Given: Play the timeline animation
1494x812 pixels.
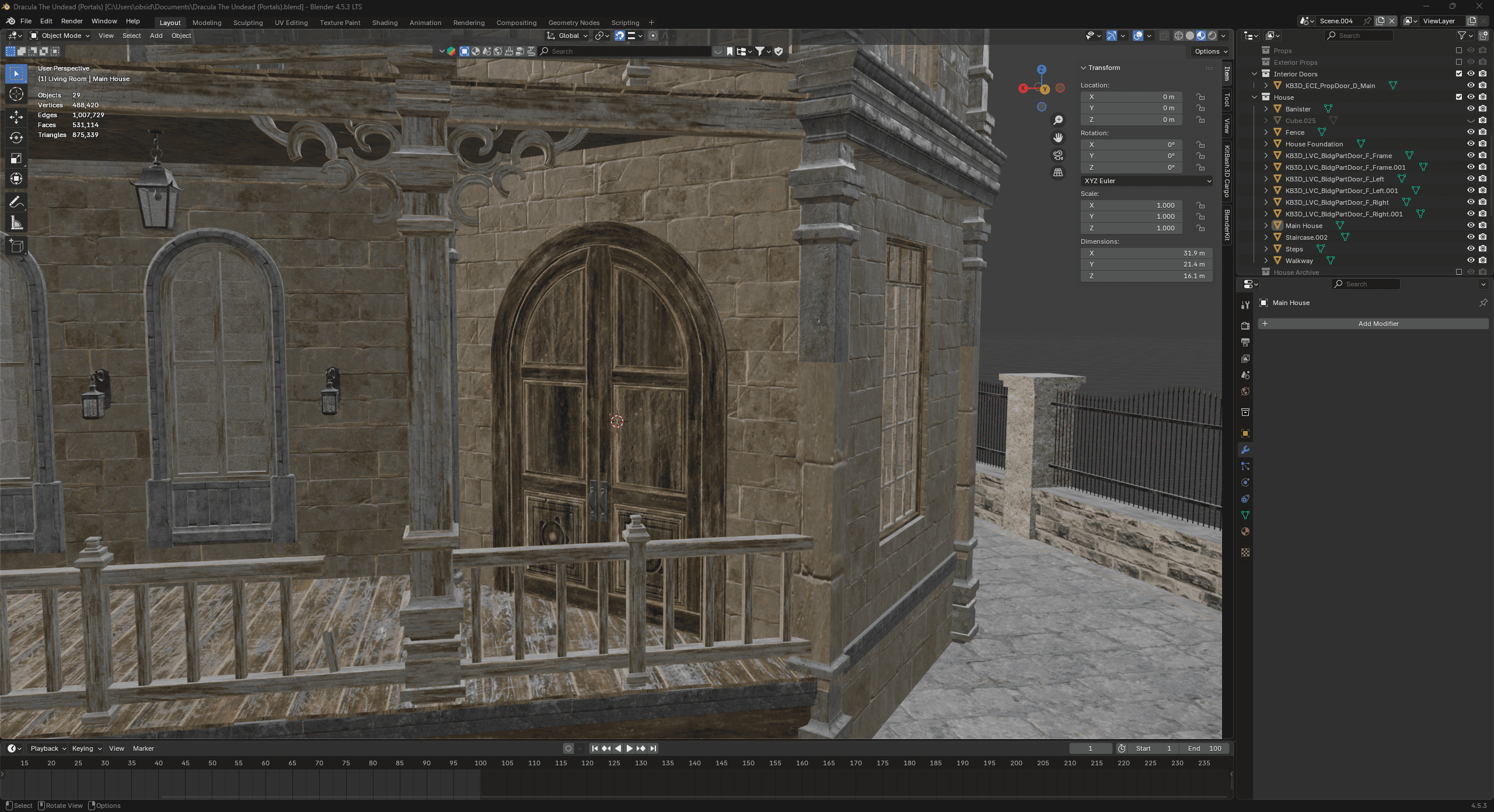Looking at the screenshot, I should 629,748.
